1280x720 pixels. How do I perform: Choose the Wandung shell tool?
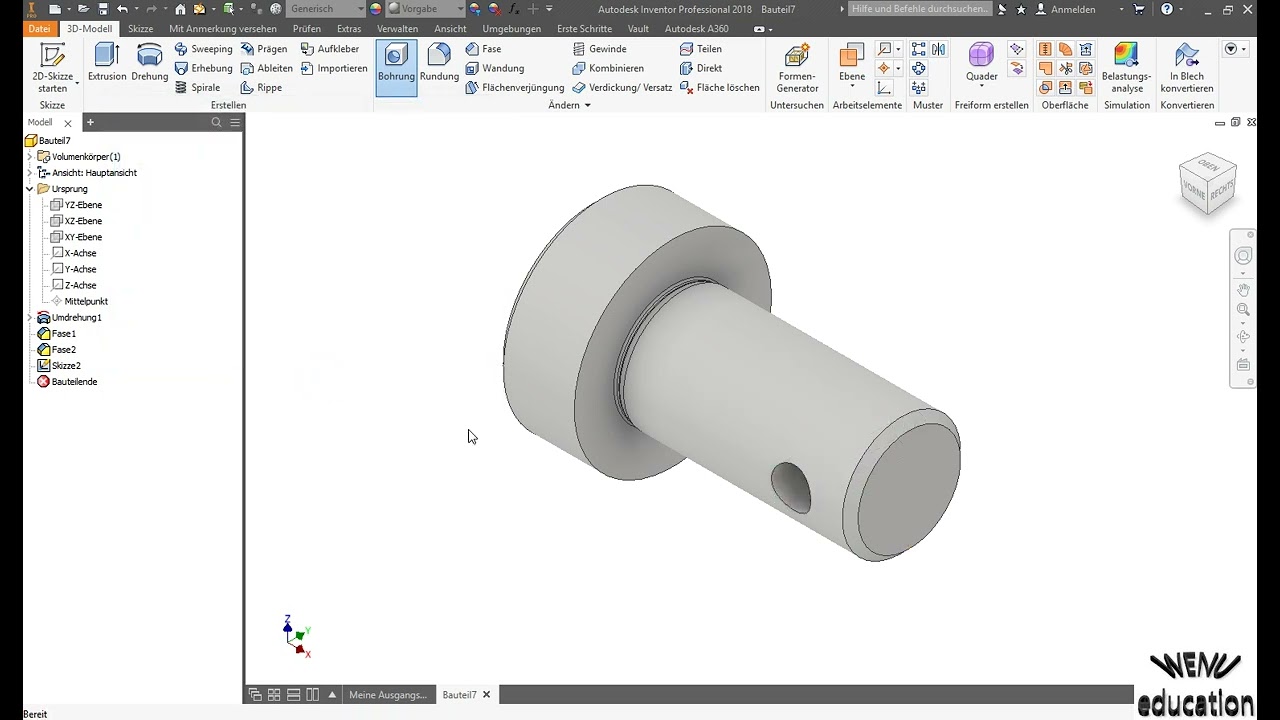point(495,68)
